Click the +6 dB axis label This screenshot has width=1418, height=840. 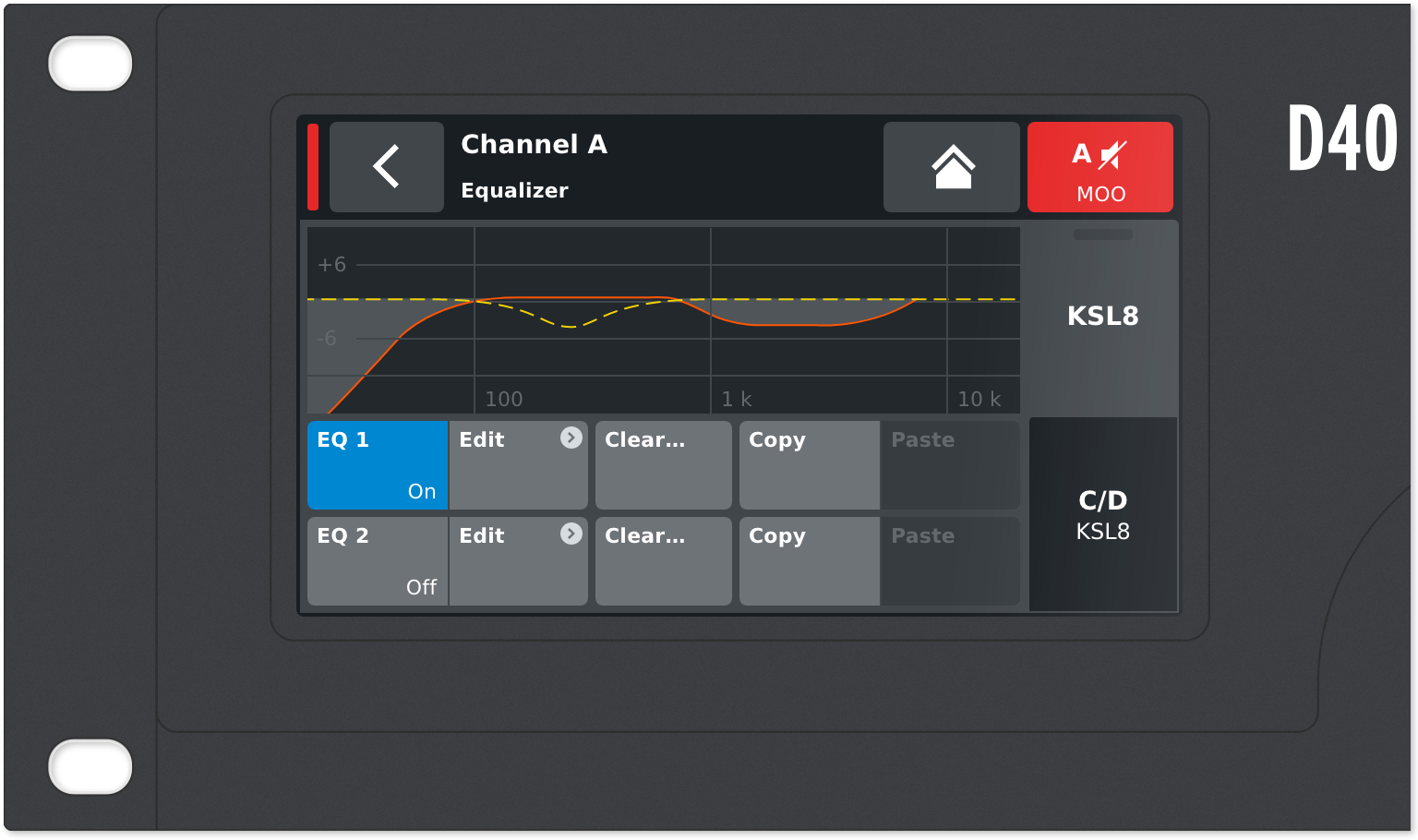point(331,265)
